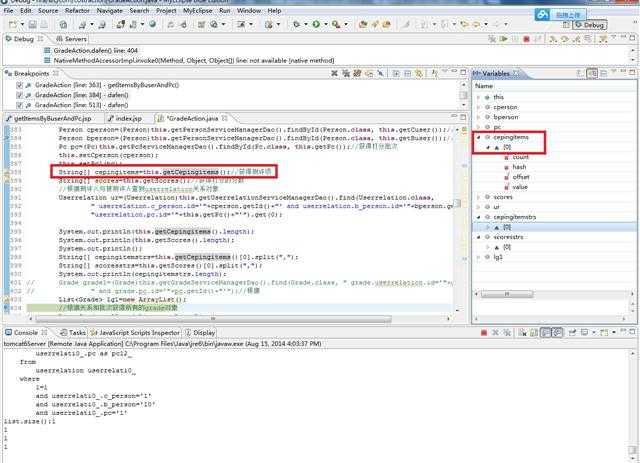The height and width of the screenshot is (463, 640).
Task: Click the Name column header in Variables
Action: 484,86
